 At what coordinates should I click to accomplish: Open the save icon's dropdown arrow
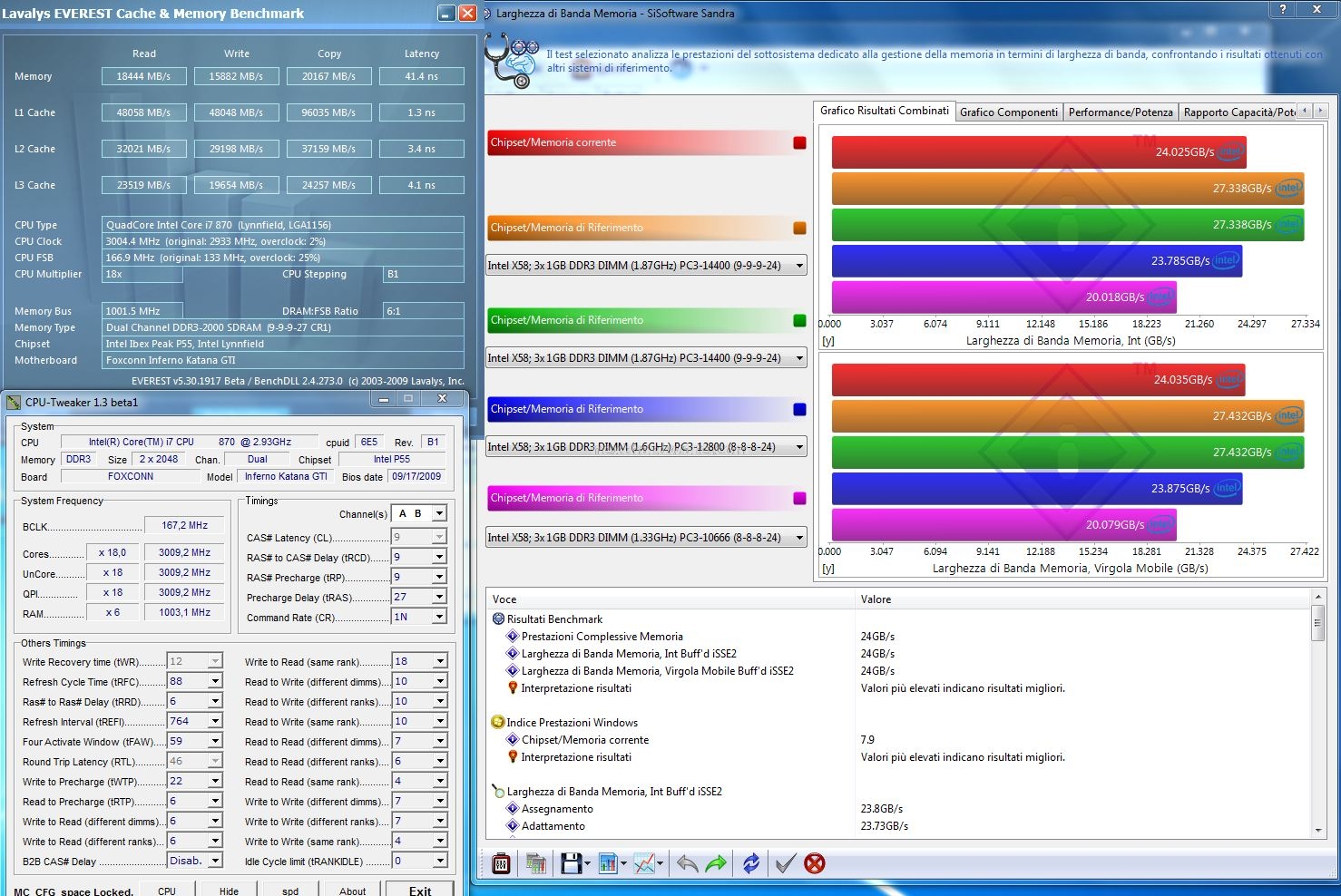pyautogui.click(x=587, y=864)
